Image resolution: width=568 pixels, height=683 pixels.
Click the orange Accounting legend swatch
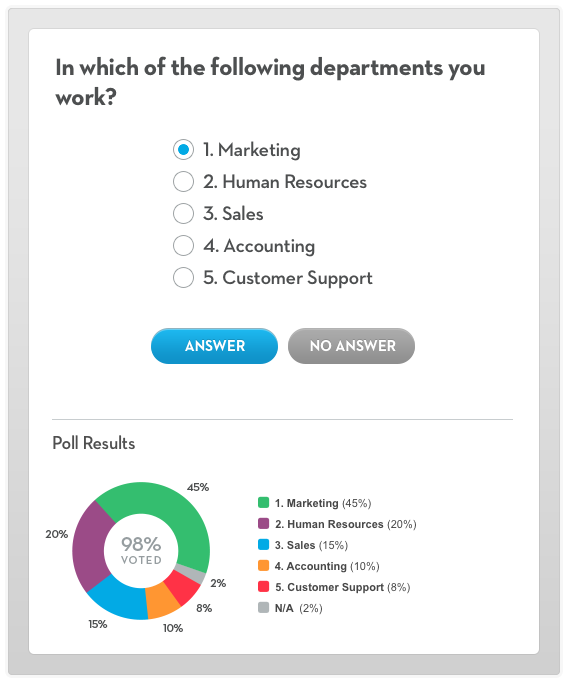click(264, 566)
